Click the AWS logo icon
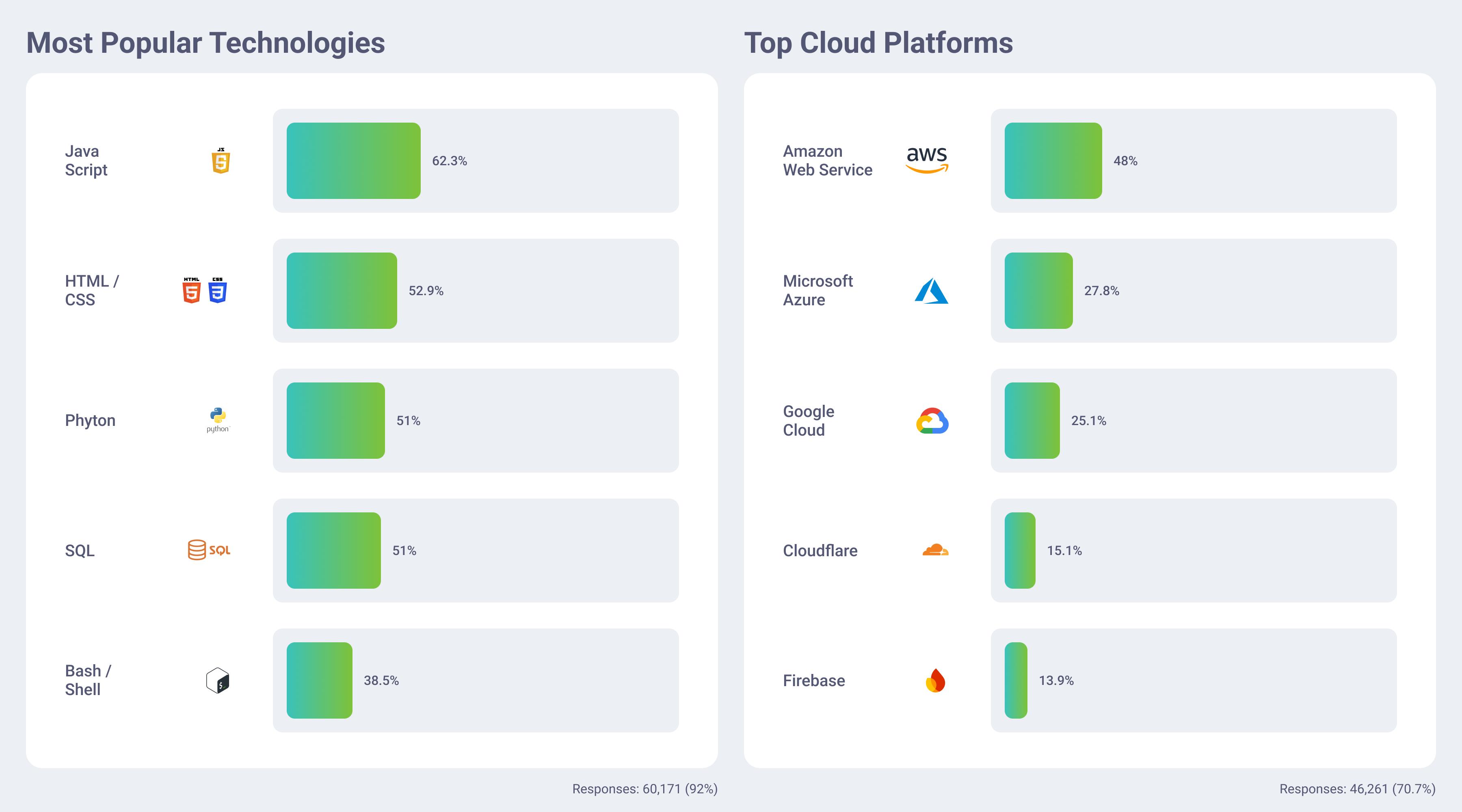 click(927, 160)
